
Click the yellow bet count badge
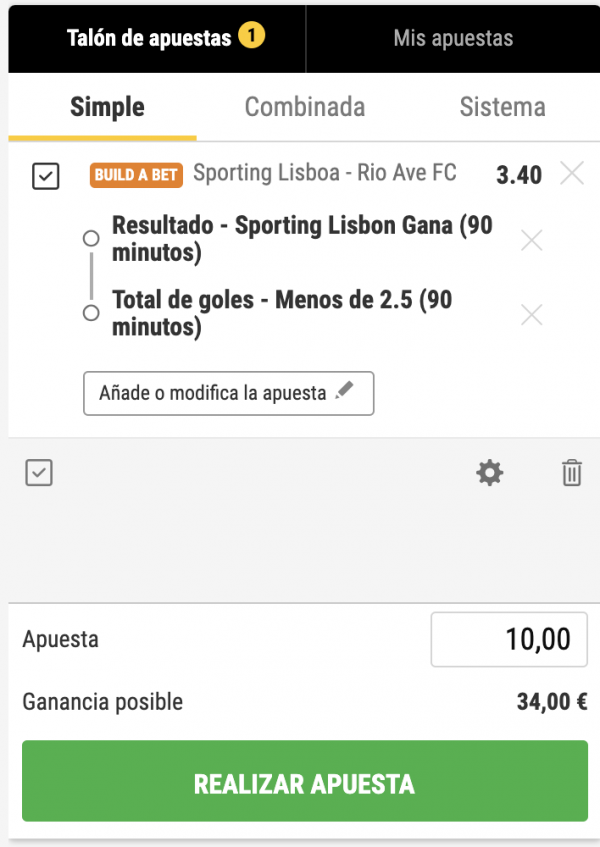click(x=251, y=38)
